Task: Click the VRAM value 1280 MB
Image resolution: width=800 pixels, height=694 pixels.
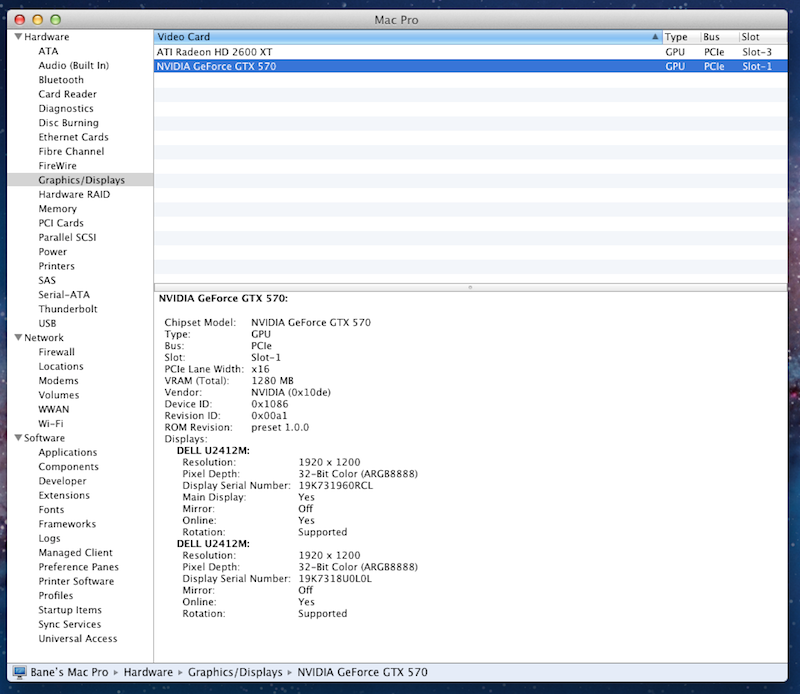Action: pyautogui.click(x=272, y=380)
